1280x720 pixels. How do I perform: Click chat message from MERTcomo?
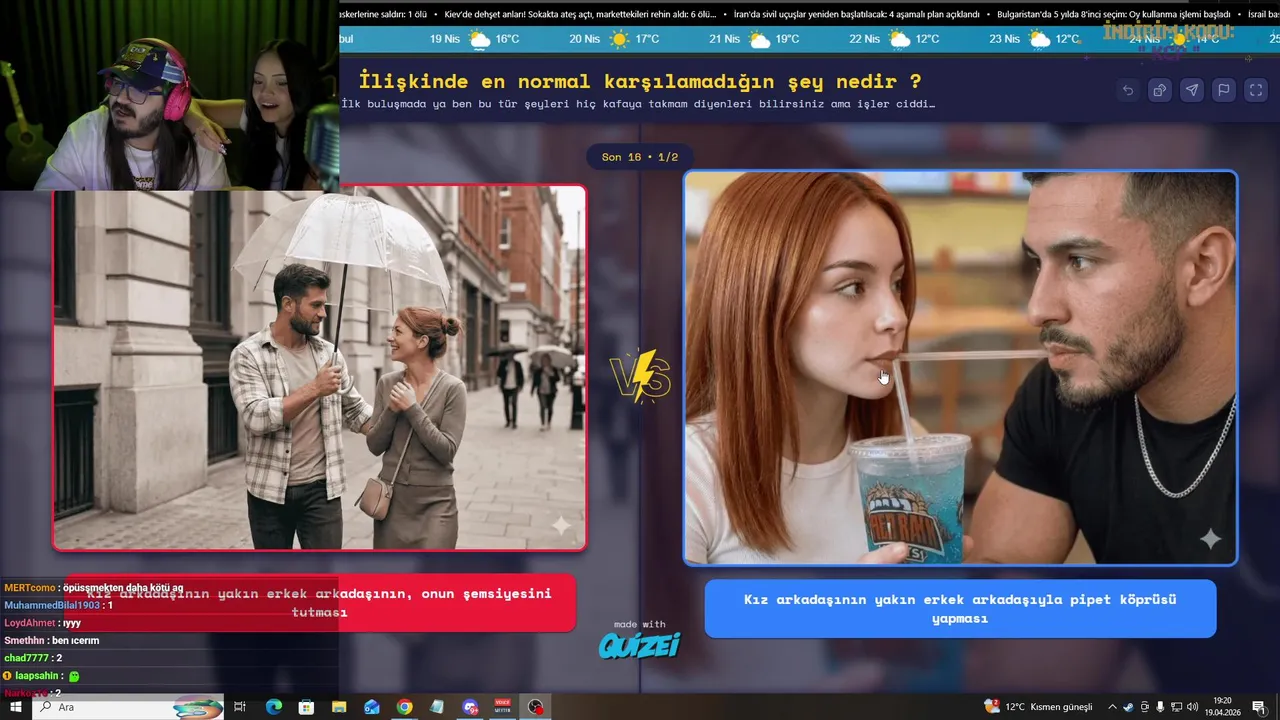click(94, 588)
